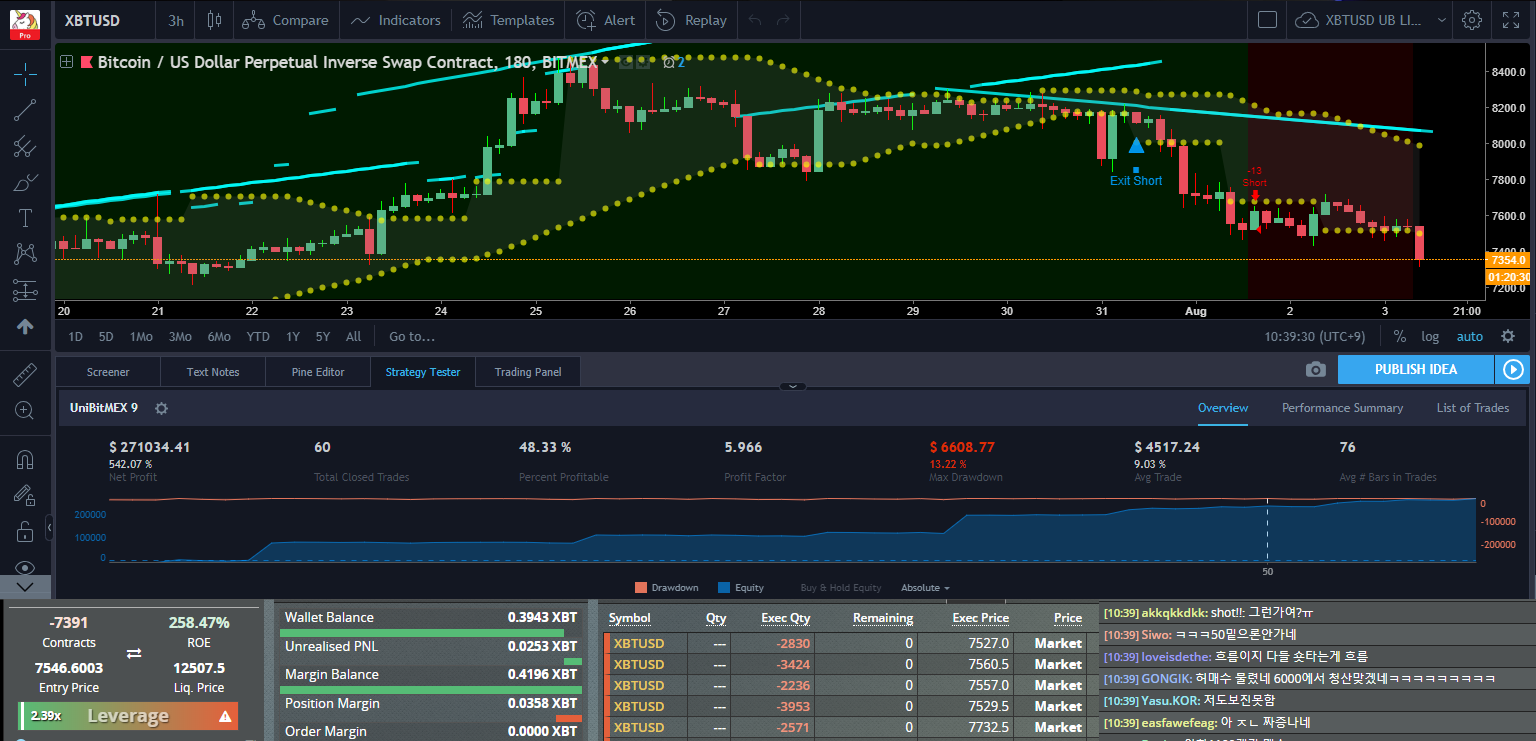
Task: Toggle auto scale on the chart
Action: pos(1469,336)
